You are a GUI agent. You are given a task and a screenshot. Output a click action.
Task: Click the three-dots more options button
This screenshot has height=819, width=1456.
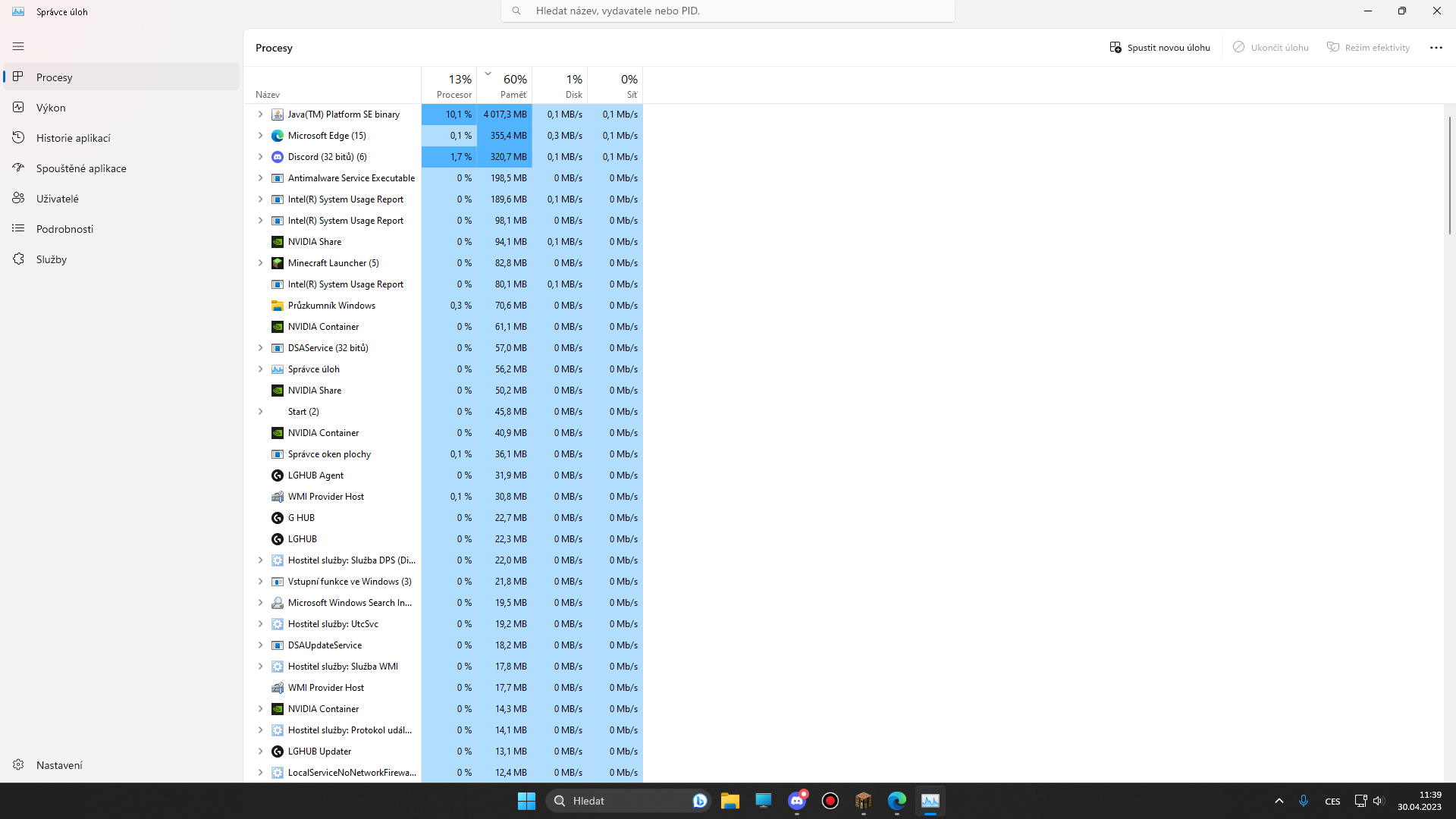[x=1436, y=48]
